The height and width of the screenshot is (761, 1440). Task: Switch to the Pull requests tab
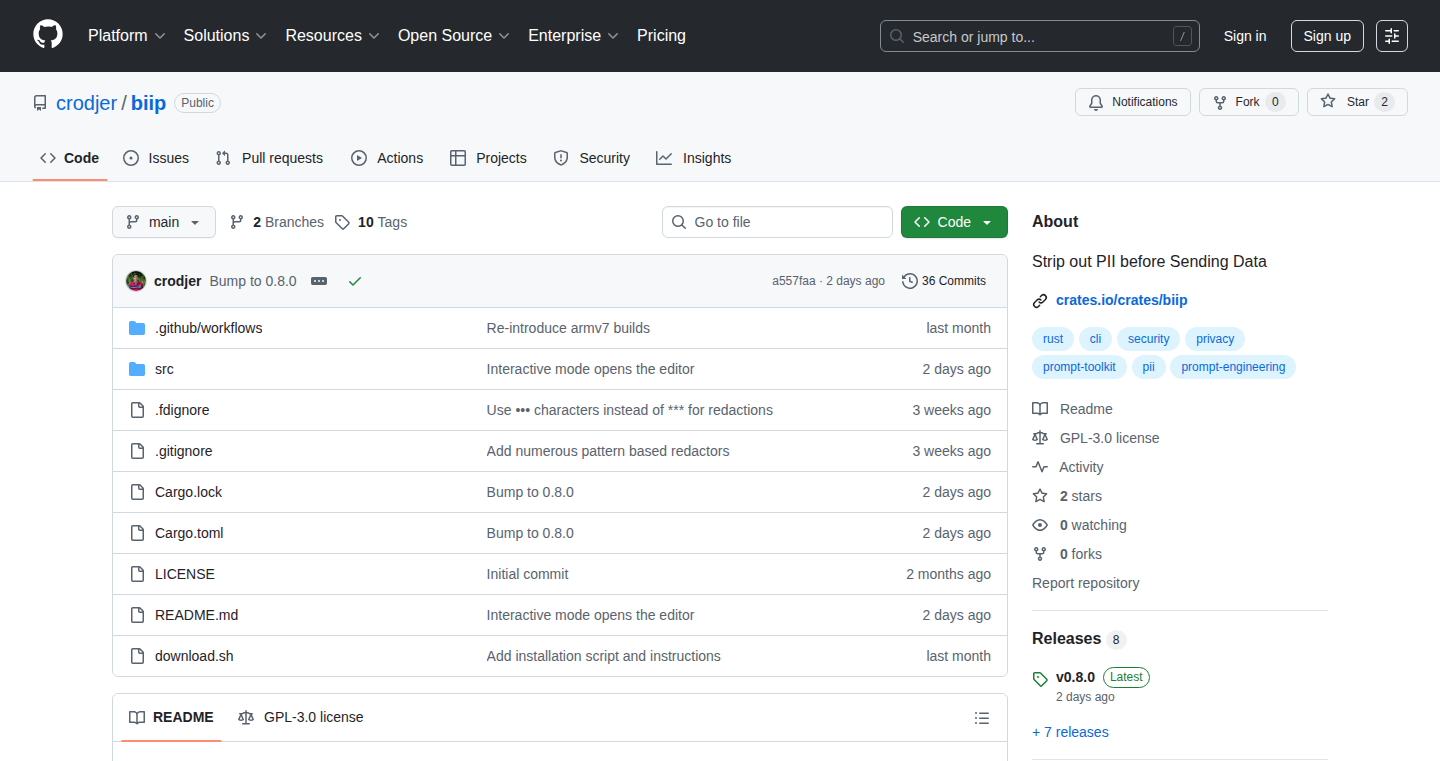pyautogui.click(x=270, y=158)
